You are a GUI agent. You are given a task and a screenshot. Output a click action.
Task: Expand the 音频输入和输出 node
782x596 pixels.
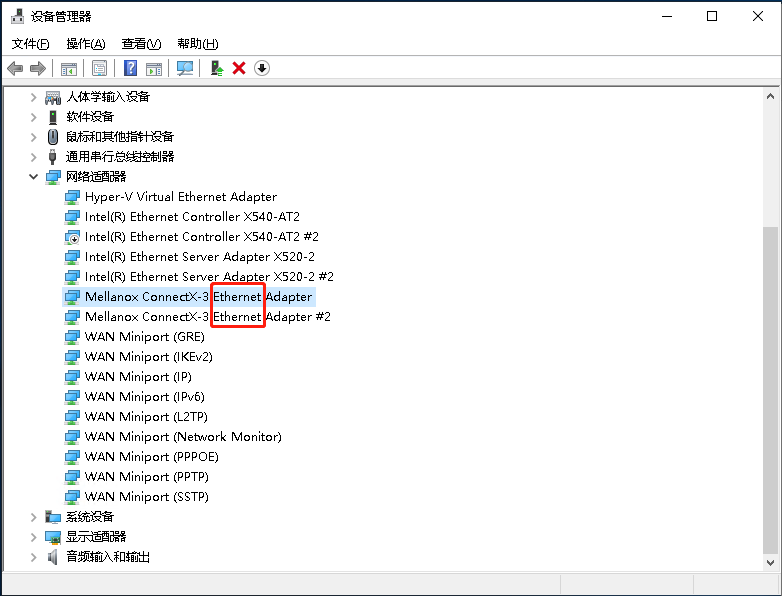tap(33, 557)
